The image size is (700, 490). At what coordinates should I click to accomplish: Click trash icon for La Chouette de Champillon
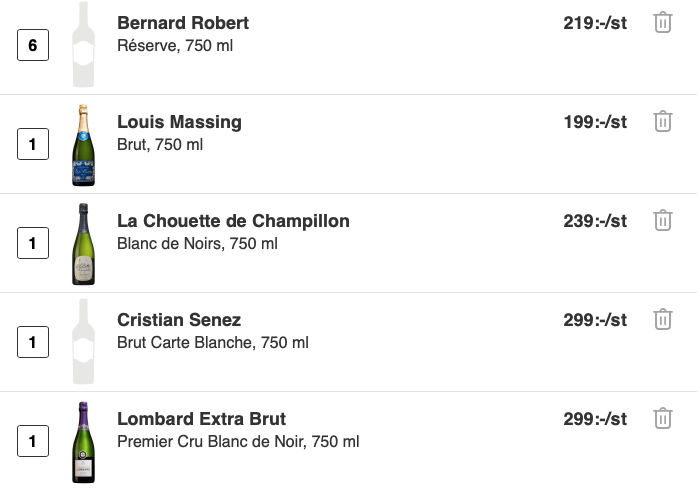(662, 221)
